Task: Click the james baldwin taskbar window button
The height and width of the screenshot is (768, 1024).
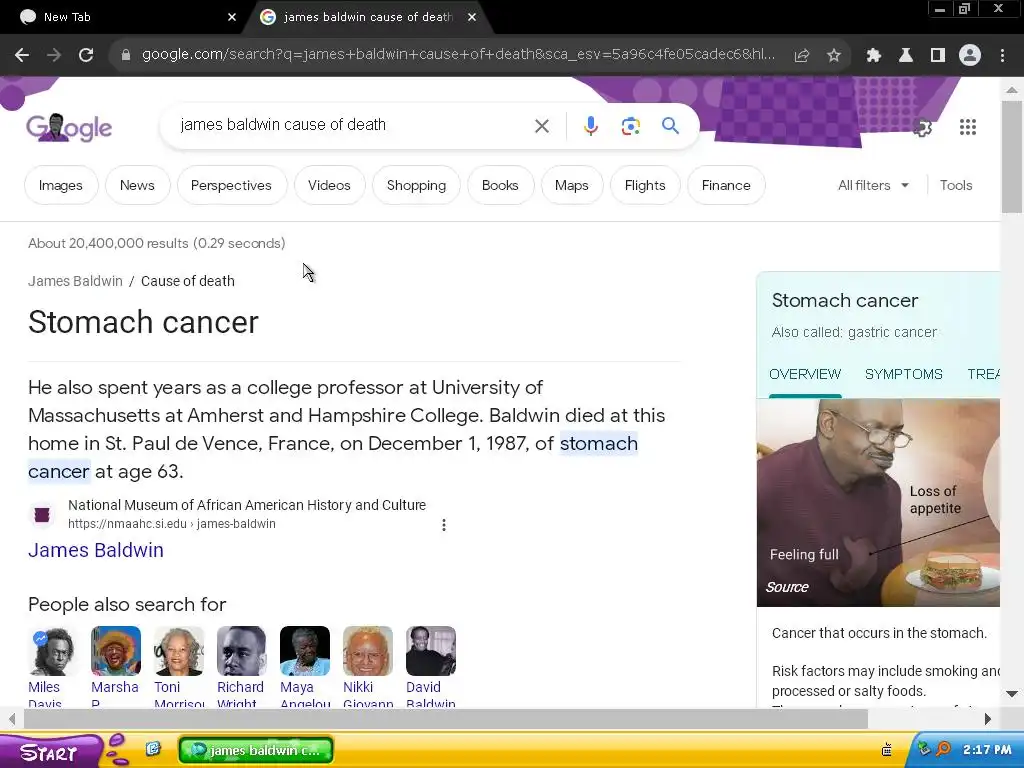Action: coord(255,750)
